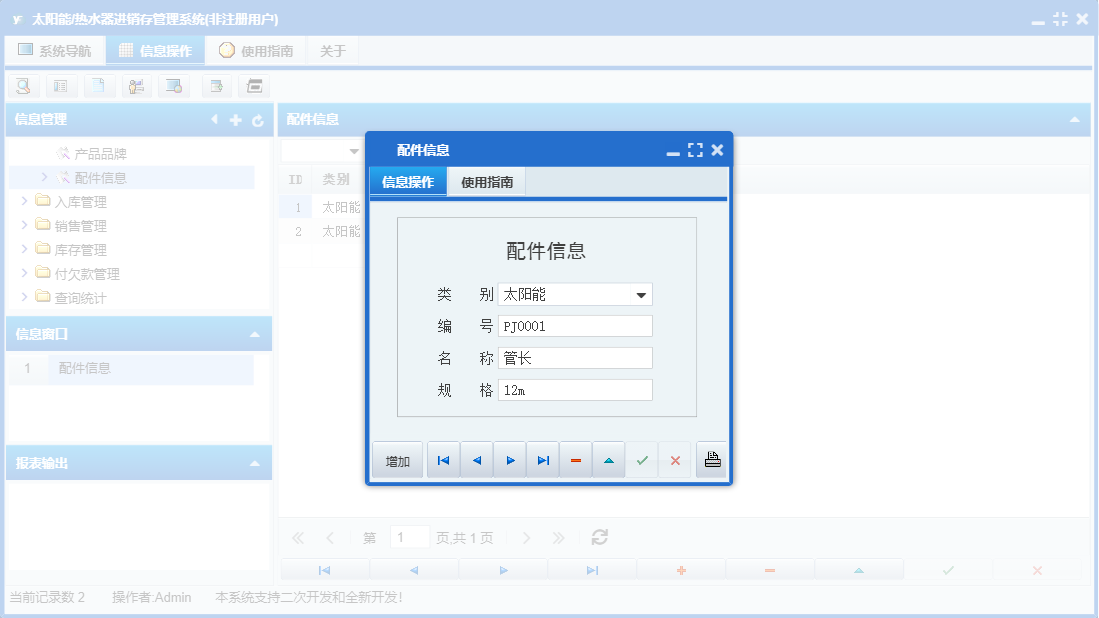Select the report list icon on the toolbar
This screenshot has width=1099, height=618.
(61, 86)
